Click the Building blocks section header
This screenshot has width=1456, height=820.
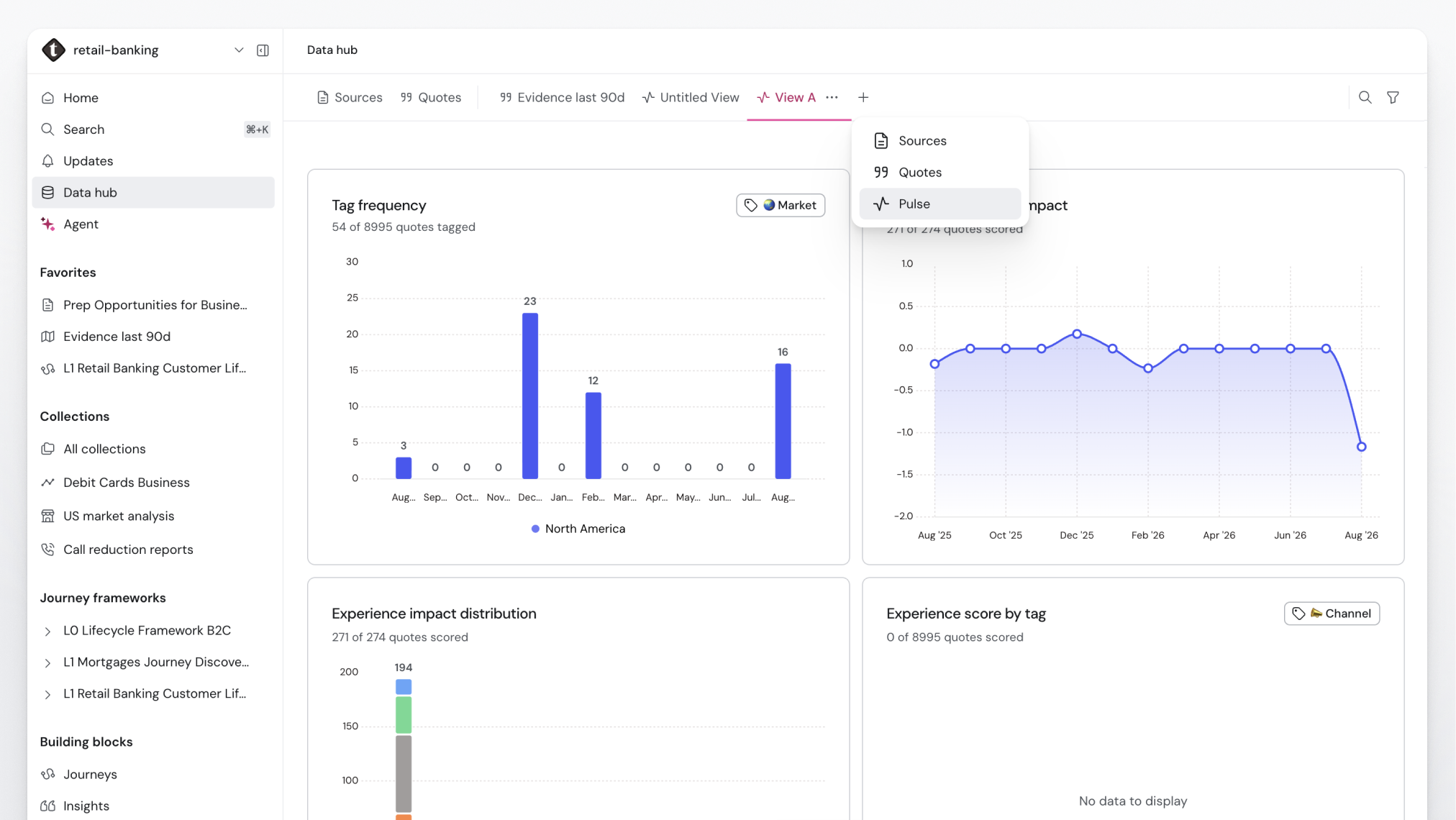pyautogui.click(x=86, y=742)
